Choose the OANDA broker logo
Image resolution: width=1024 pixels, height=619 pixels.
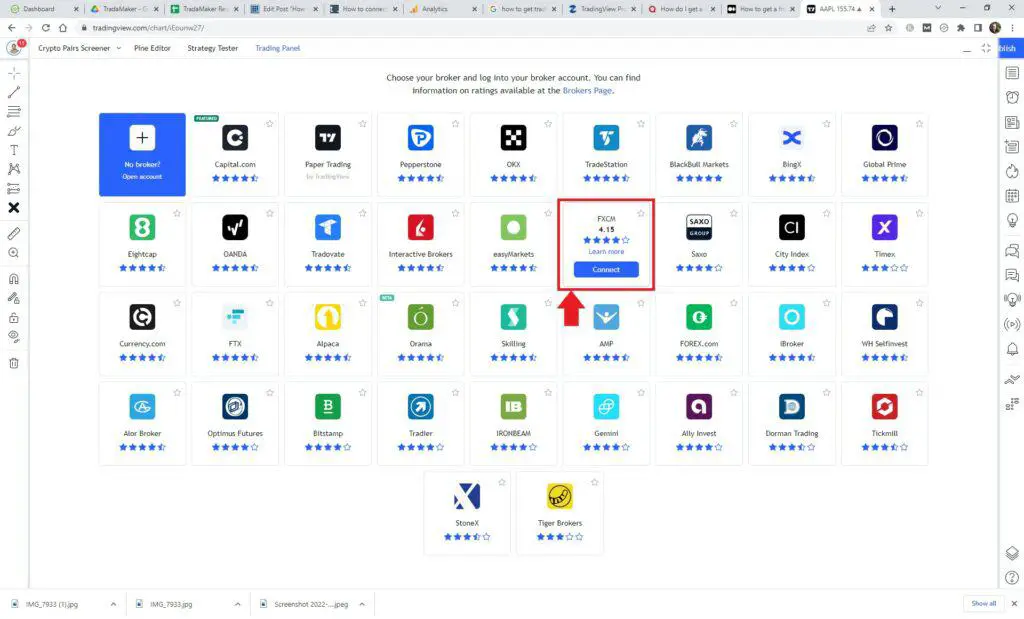(235, 227)
